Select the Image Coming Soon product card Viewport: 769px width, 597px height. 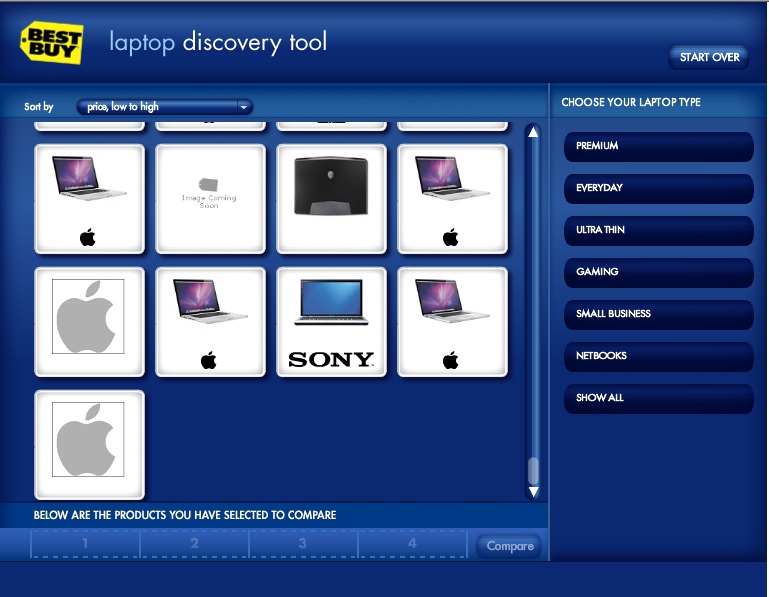pos(210,199)
